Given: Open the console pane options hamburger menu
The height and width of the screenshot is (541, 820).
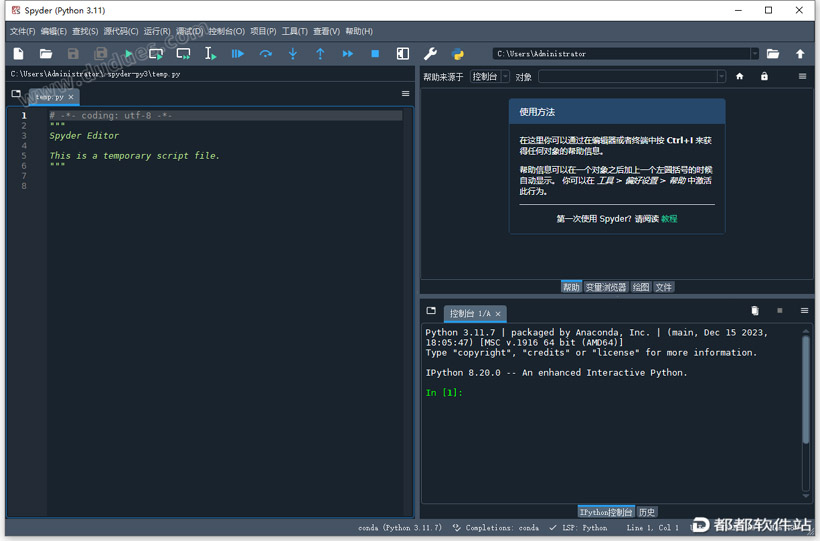Looking at the screenshot, I should 804,311.
